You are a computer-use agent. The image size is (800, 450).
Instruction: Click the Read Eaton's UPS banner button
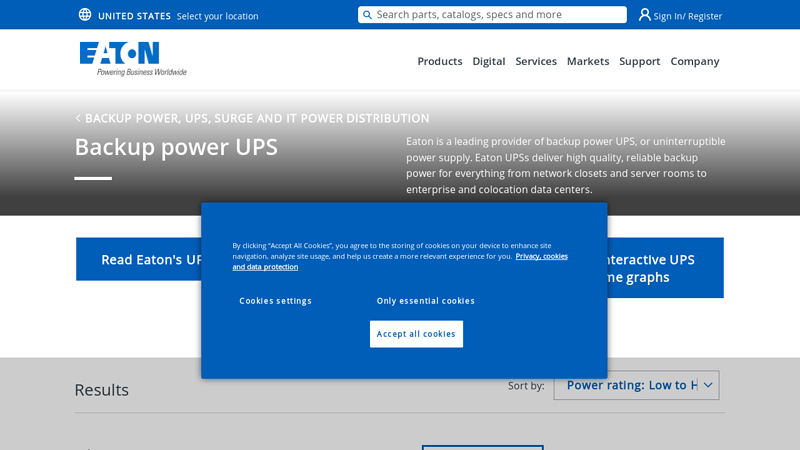click(x=139, y=259)
